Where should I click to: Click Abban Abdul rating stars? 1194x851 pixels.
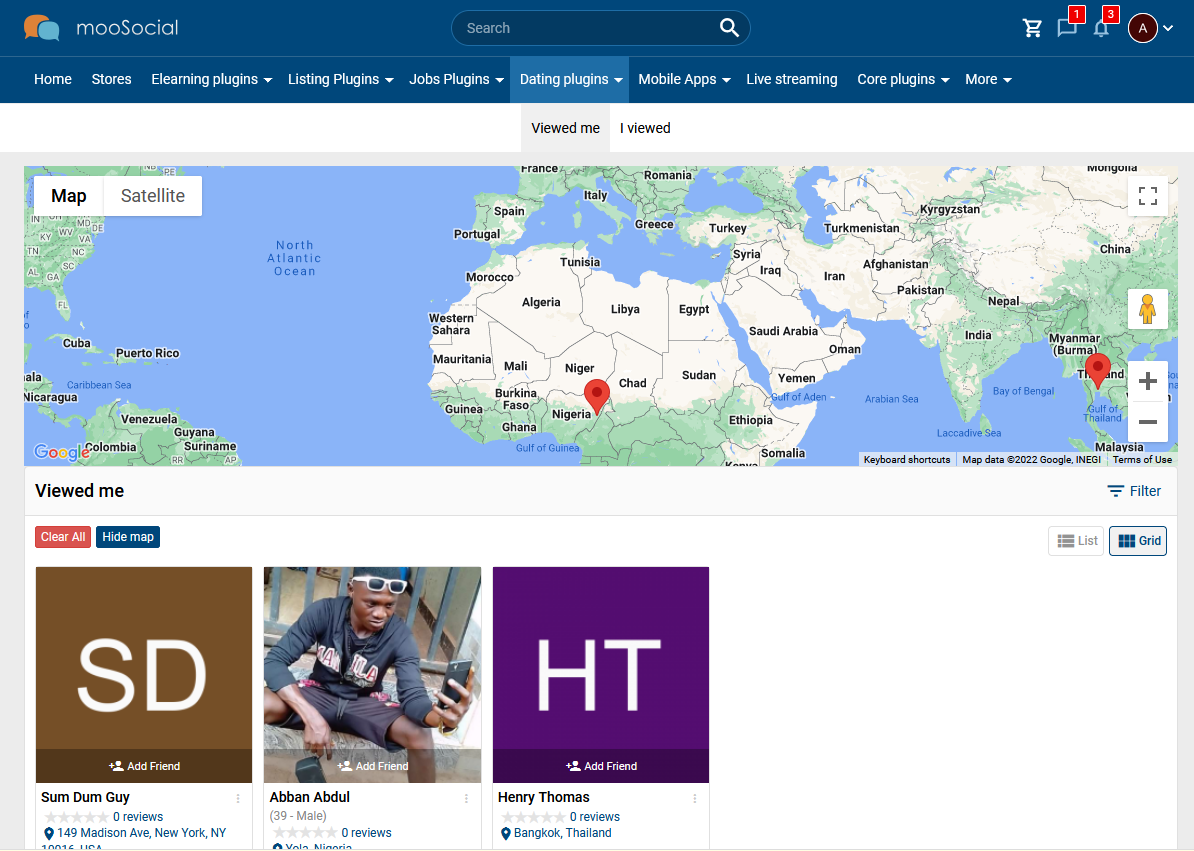[304, 833]
